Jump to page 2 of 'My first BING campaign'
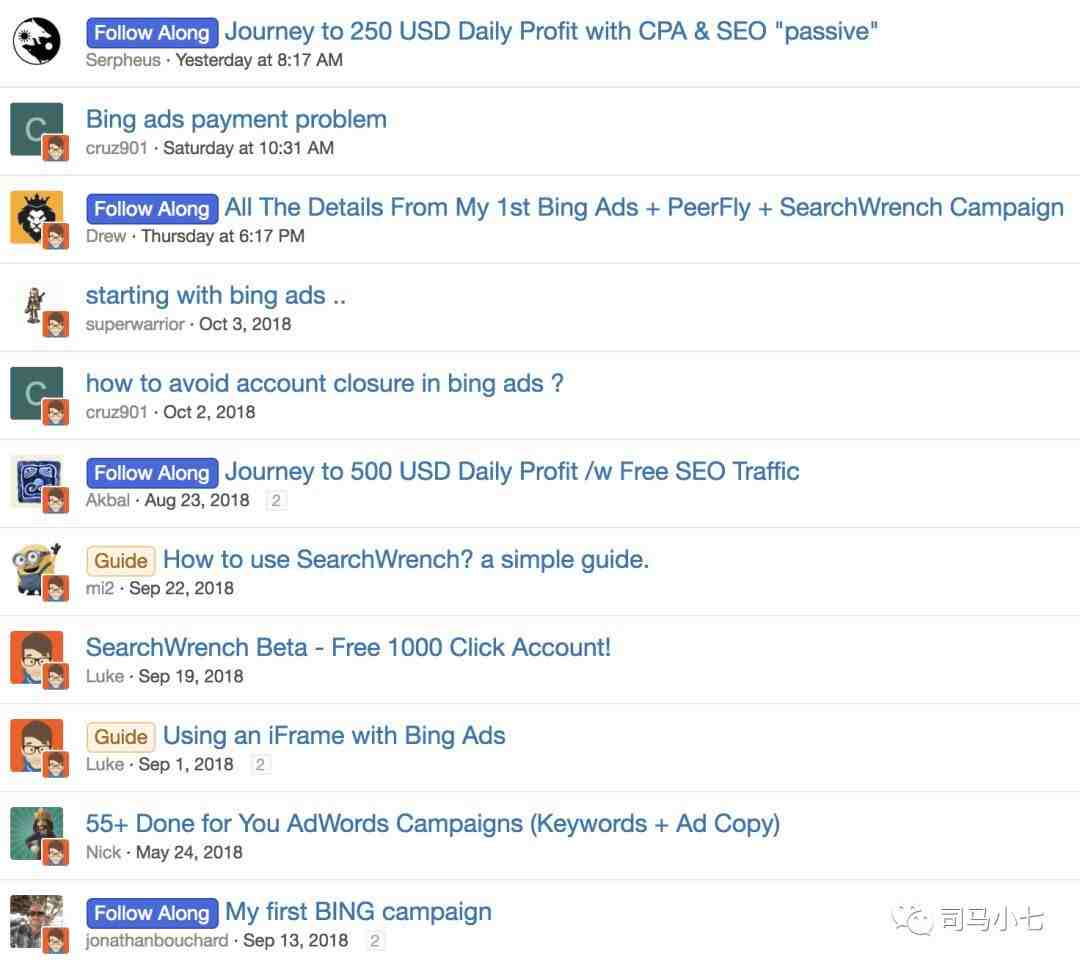The height and width of the screenshot is (967, 1080). (x=374, y=940)
